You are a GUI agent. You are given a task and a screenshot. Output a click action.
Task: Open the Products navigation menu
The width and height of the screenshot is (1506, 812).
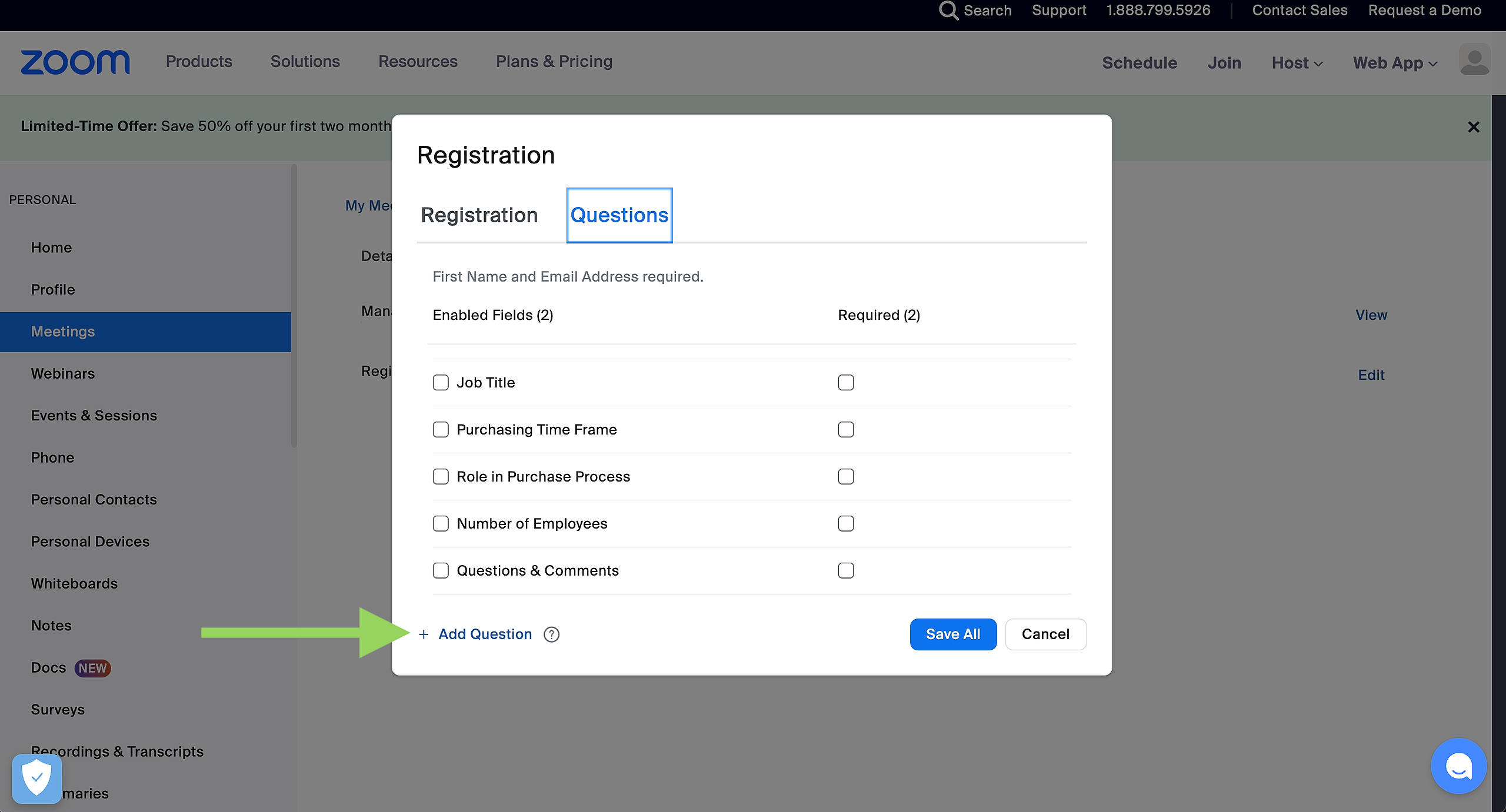(199, 62)
